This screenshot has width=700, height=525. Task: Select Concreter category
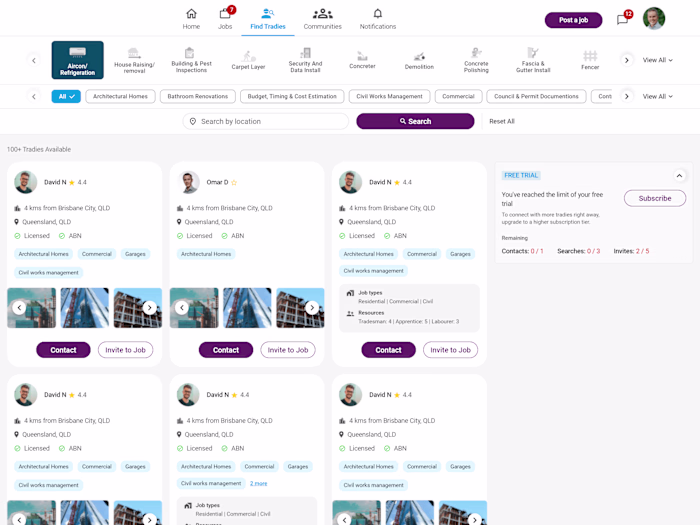(362, 60)
